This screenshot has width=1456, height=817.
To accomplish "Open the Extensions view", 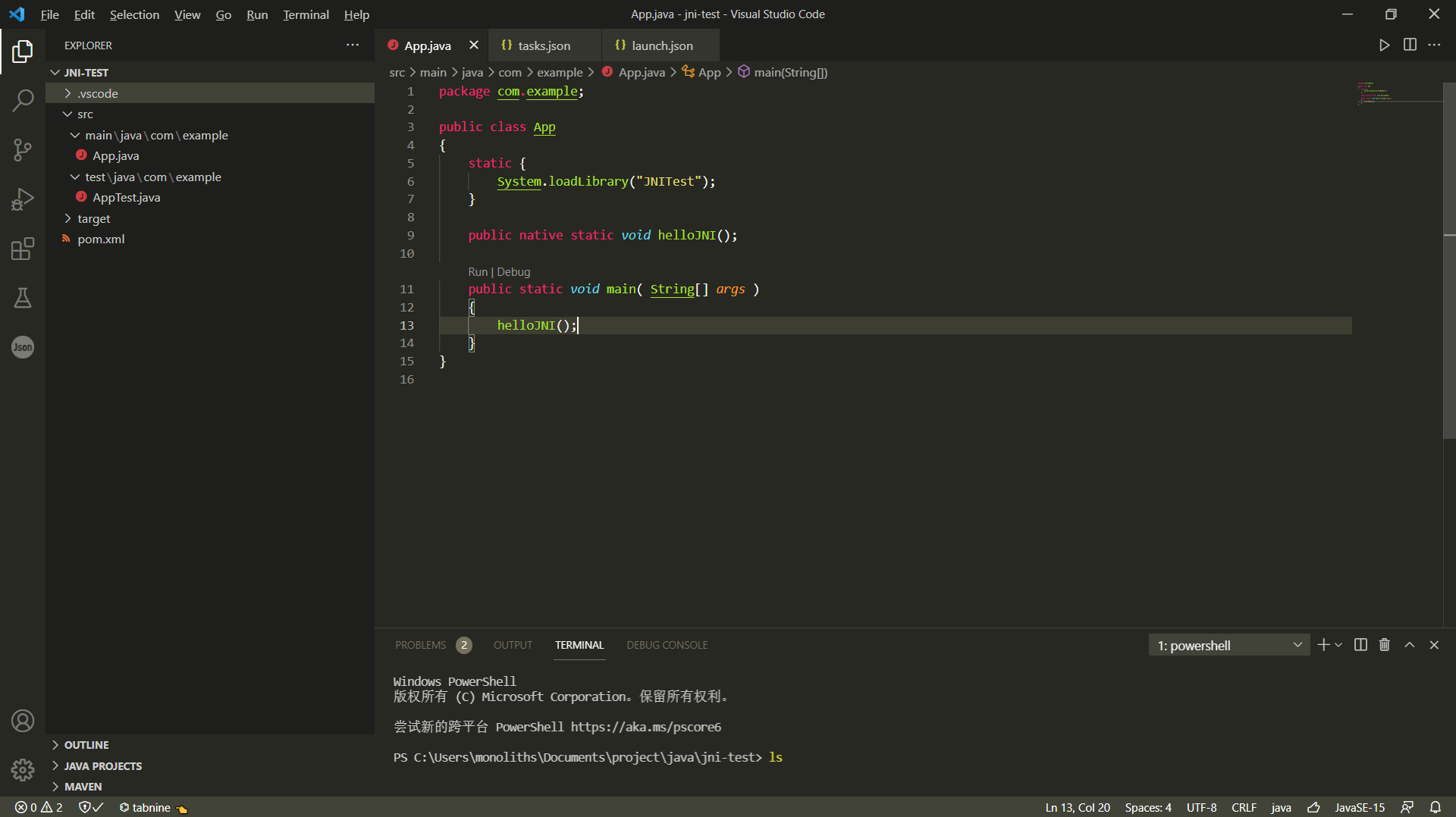I will click(23, 249).
